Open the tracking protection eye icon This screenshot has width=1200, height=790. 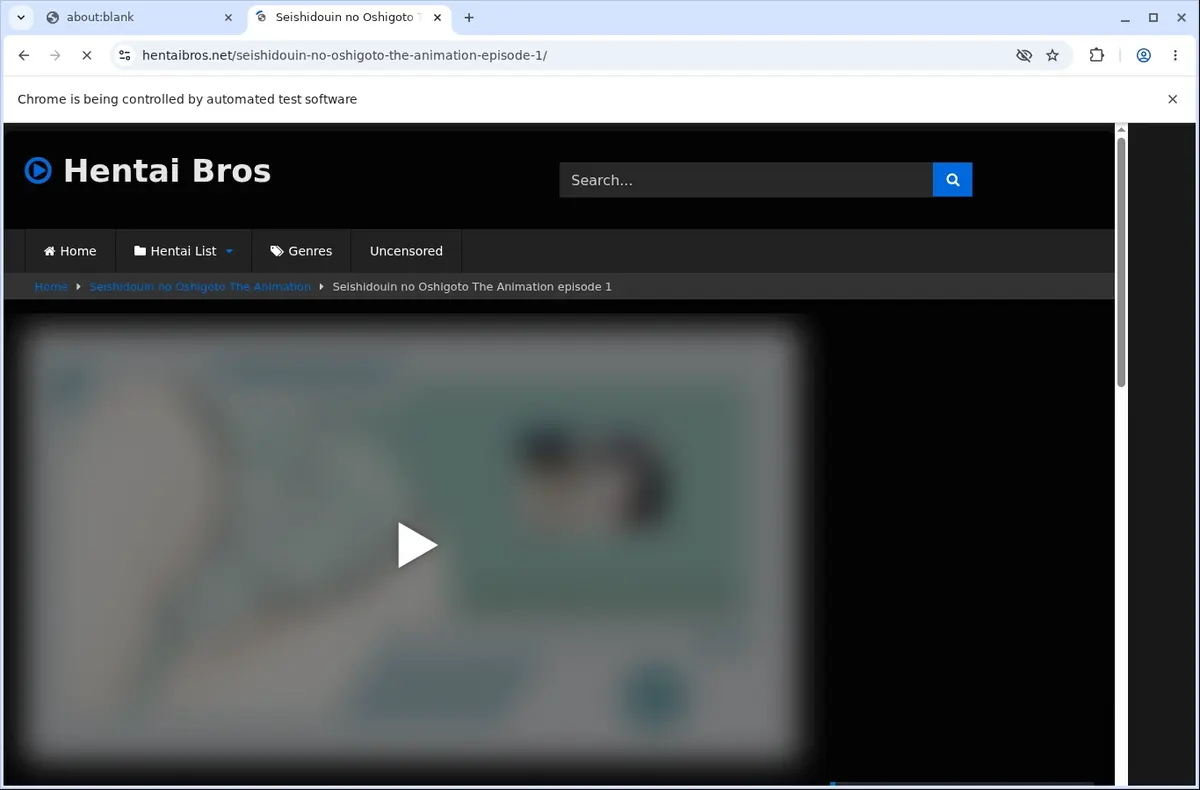[1024, 55]
